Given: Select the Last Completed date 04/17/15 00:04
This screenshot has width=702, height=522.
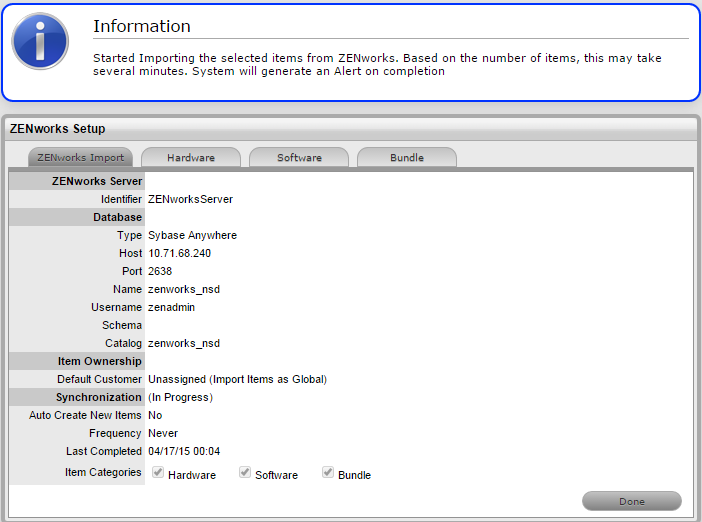Looking at the screenshot, I should tap(184, 451).
